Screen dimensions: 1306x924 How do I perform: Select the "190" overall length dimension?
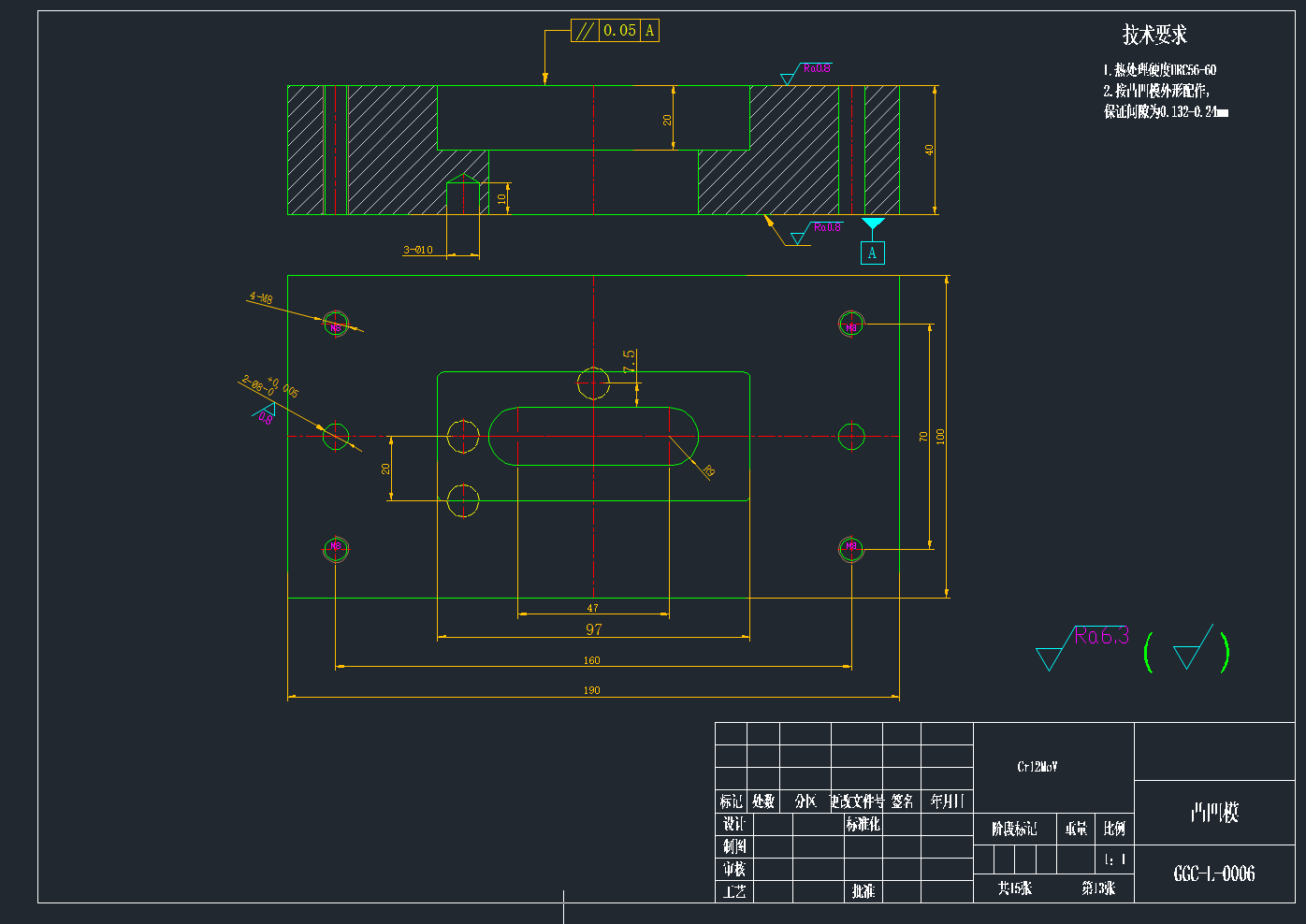(592, 690)
